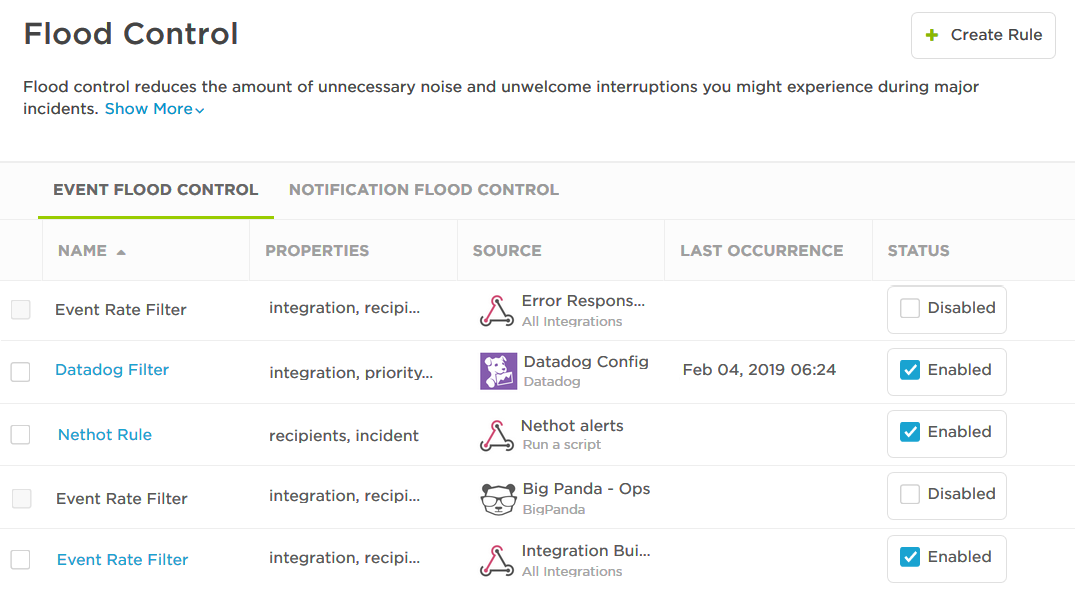
Task: Click the Integration Builder webhook icon
Action: click(497, 560)
